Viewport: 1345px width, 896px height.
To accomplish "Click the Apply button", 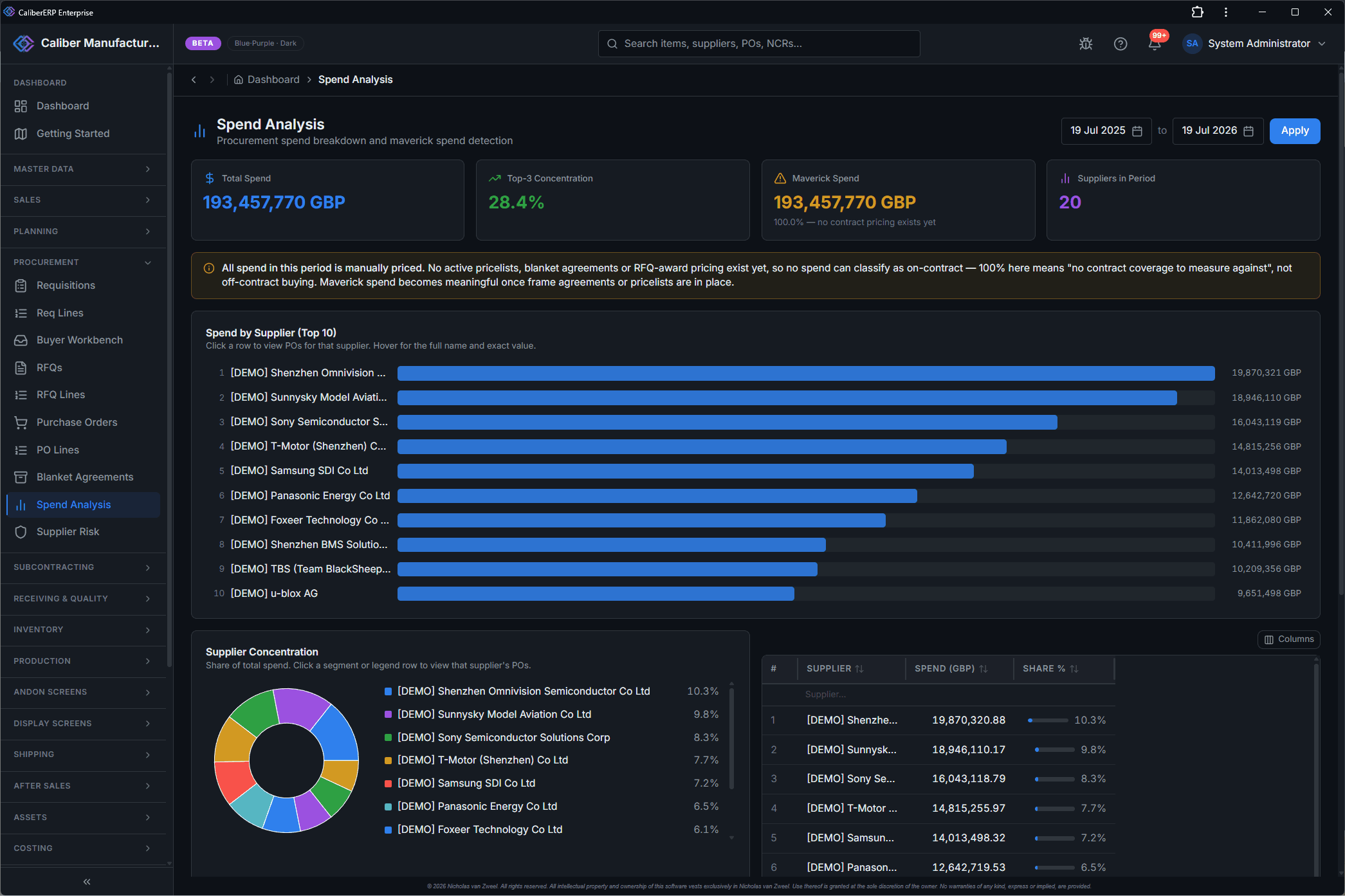I will point(1294,131).
